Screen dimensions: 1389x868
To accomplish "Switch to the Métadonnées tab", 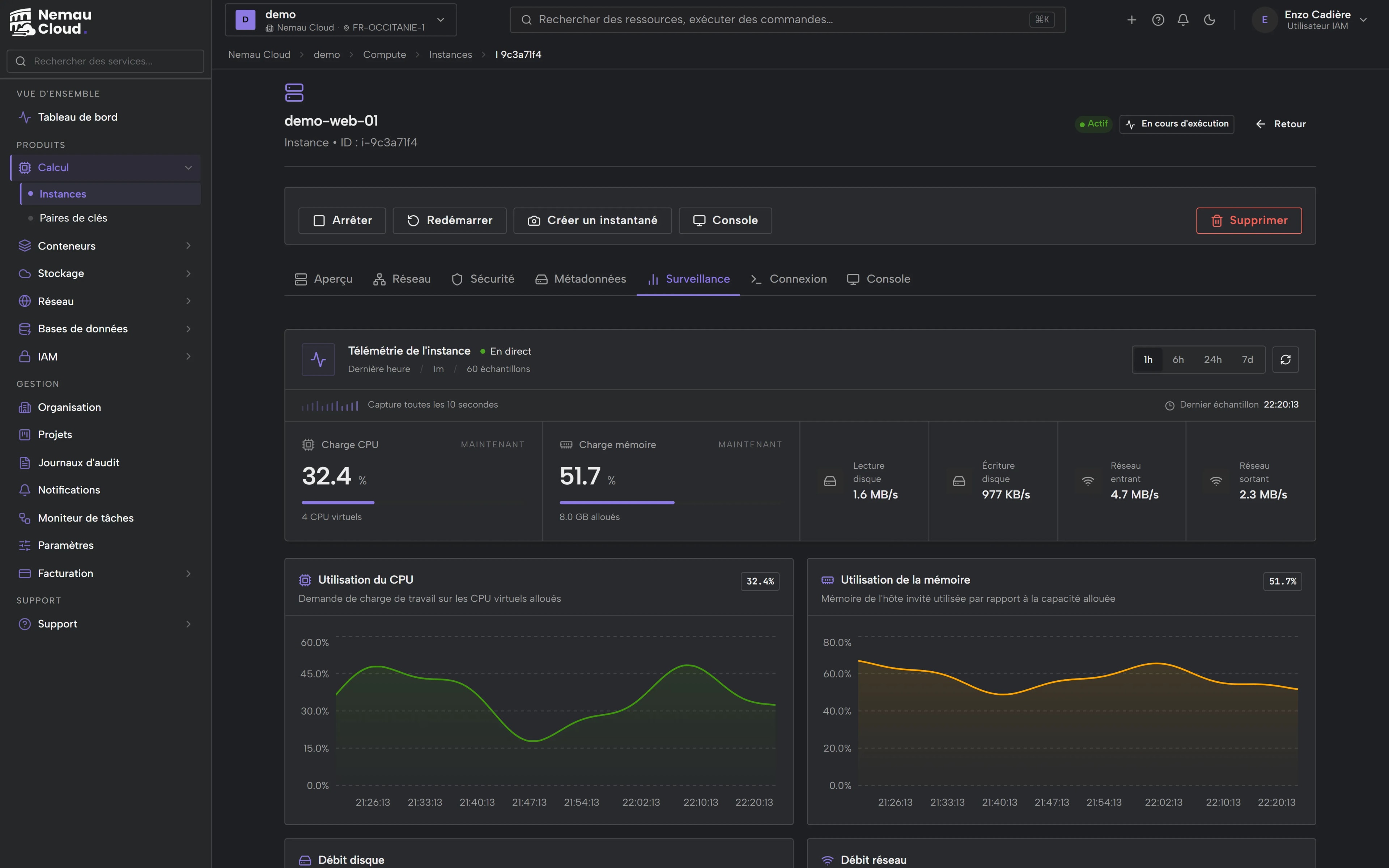I will coord(580,279).
